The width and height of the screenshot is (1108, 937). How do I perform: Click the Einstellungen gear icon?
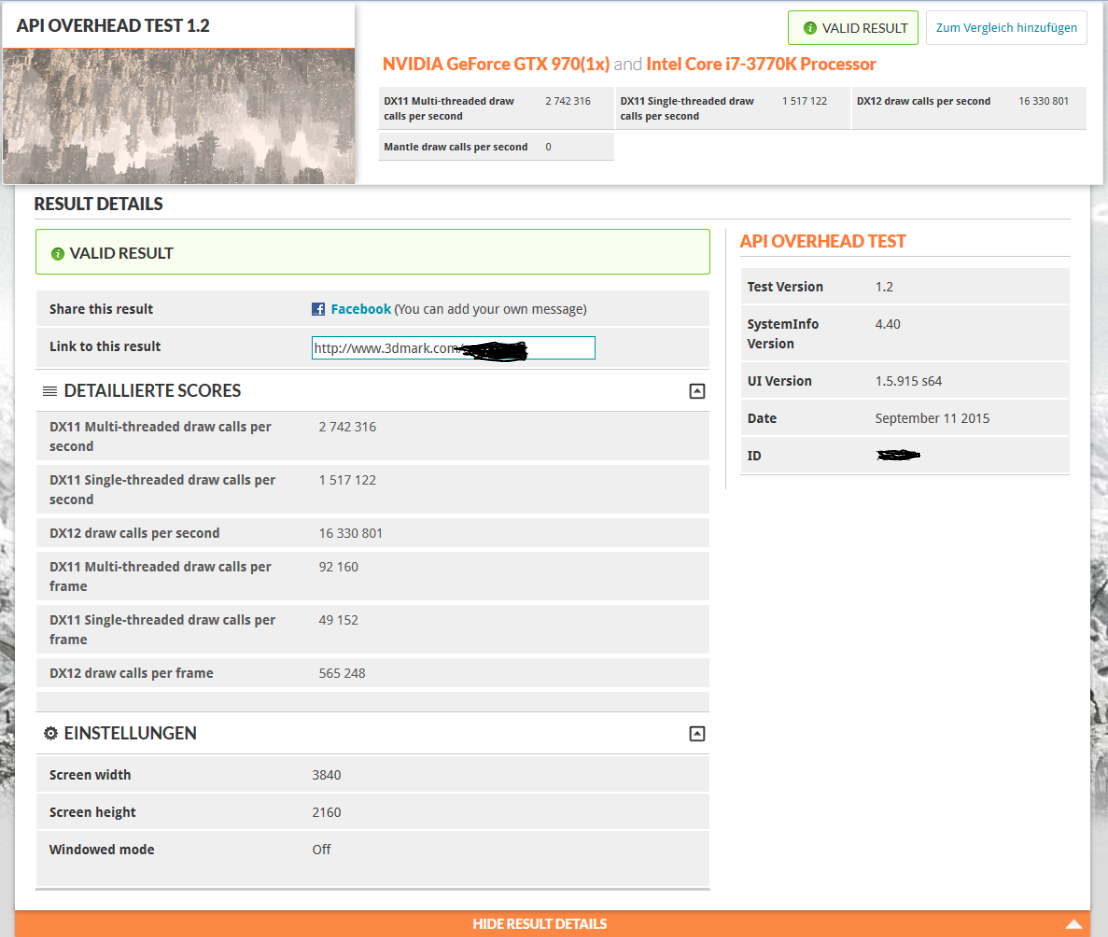coord(50,733)
